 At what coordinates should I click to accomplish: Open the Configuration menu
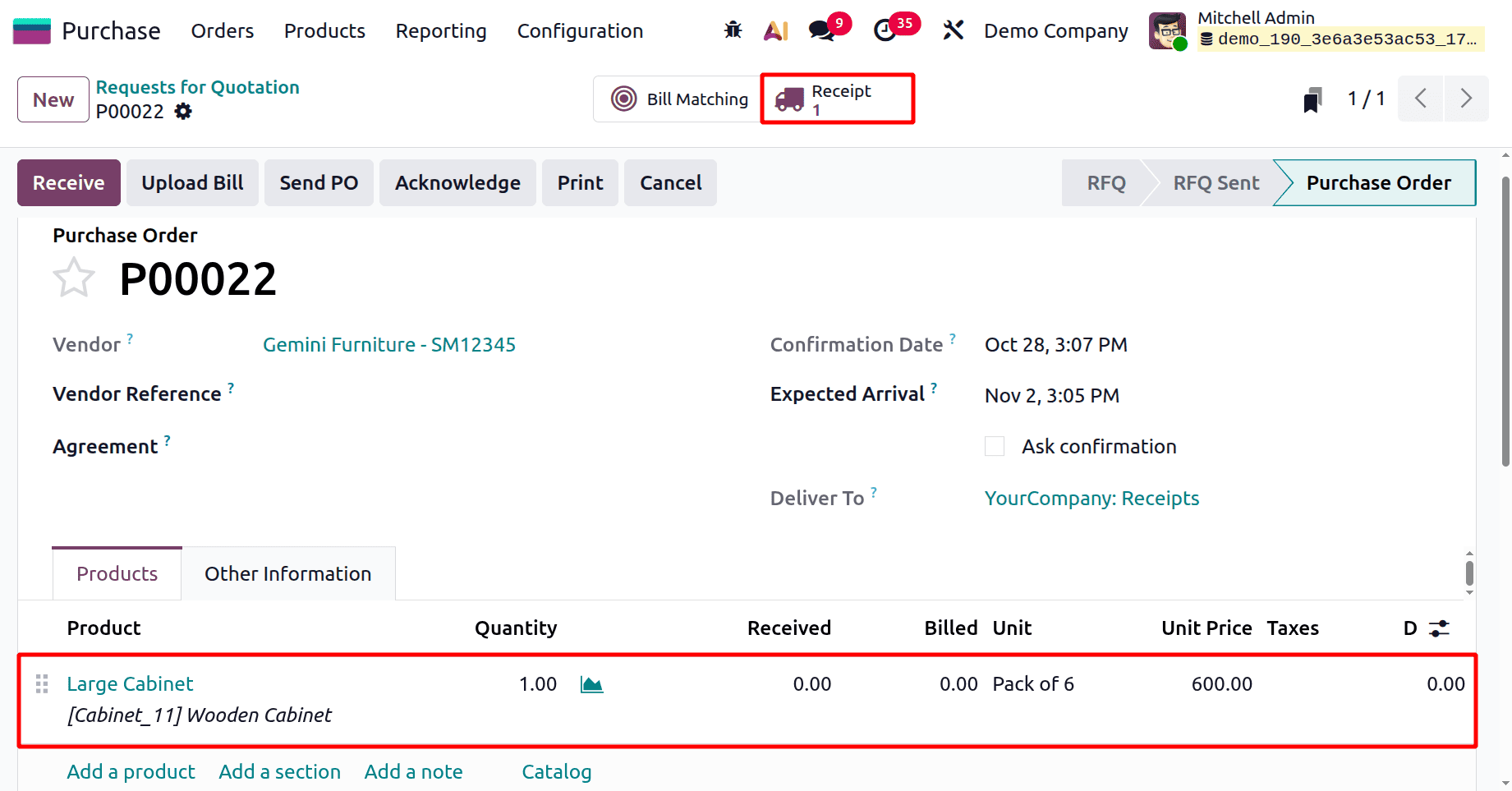click(579, 30)
